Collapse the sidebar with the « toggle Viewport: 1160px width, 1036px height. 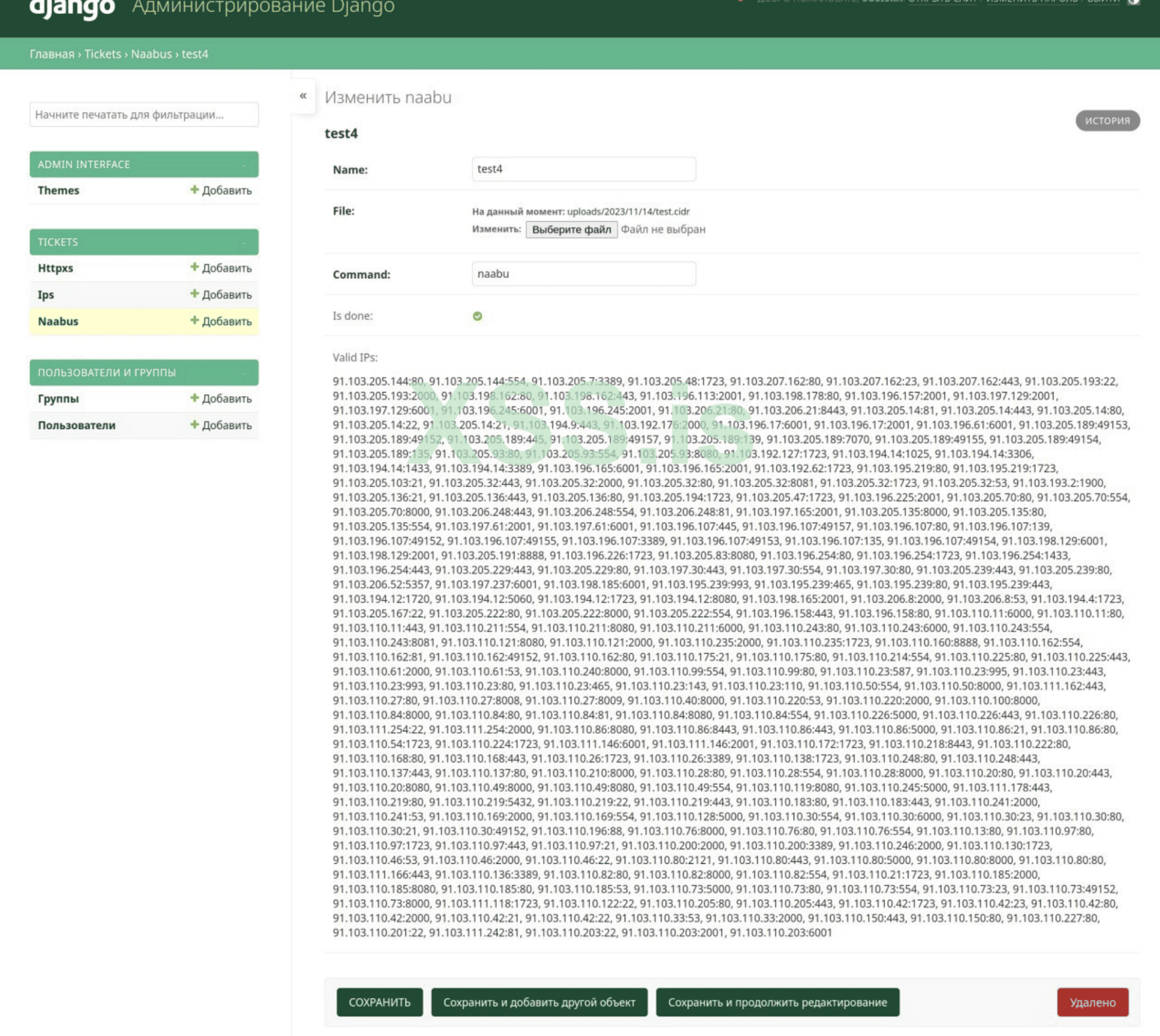[303, 96]
